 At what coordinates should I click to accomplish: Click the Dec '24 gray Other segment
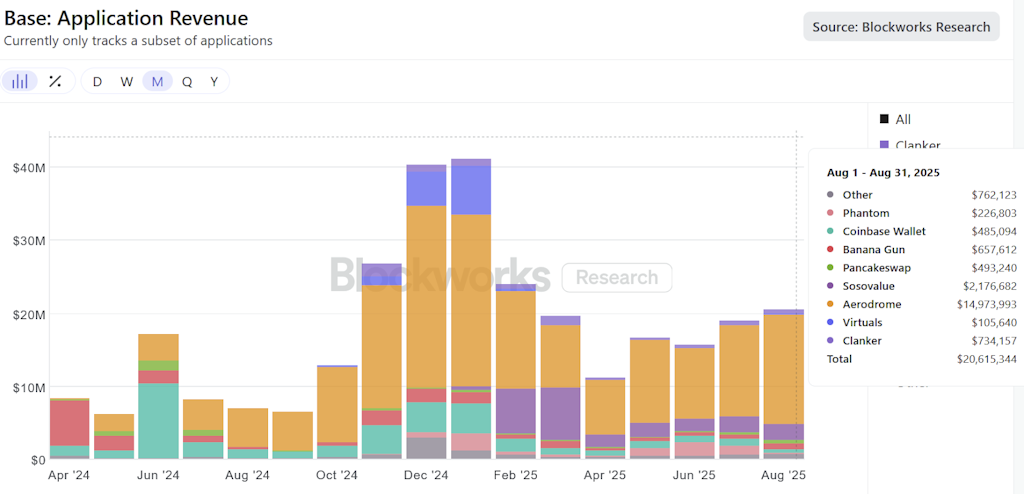pos(426,448)
